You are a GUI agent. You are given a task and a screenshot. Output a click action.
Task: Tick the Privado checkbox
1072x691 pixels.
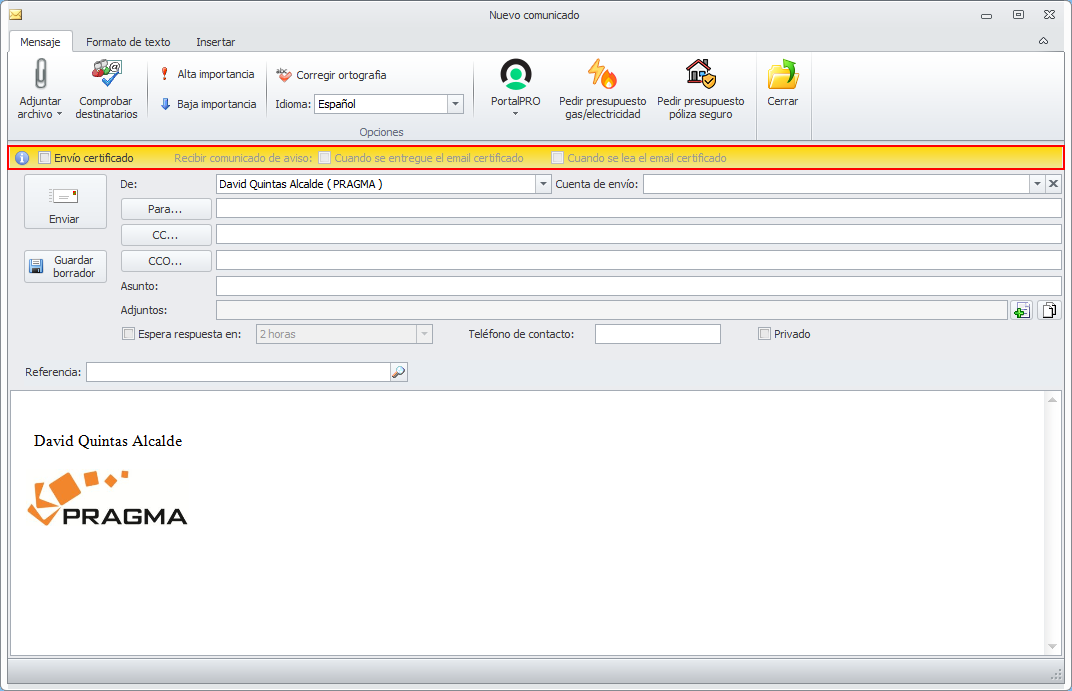(x=765, y=334)
